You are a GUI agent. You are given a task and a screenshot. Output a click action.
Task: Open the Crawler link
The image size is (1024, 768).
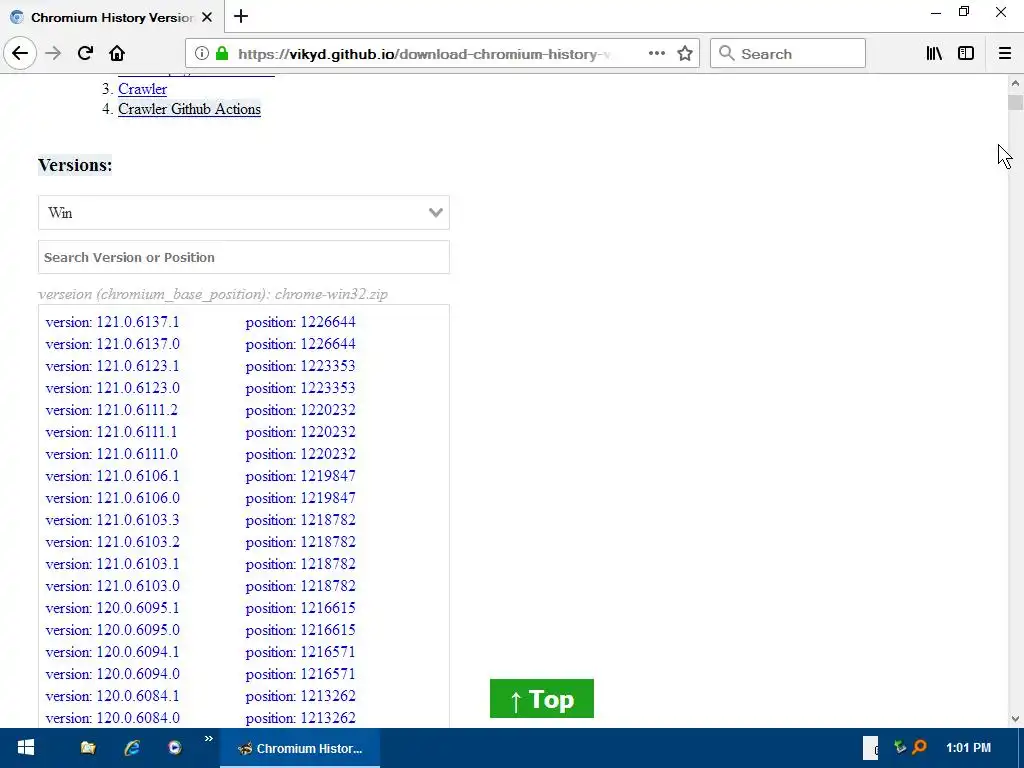(x=142, y=89)
